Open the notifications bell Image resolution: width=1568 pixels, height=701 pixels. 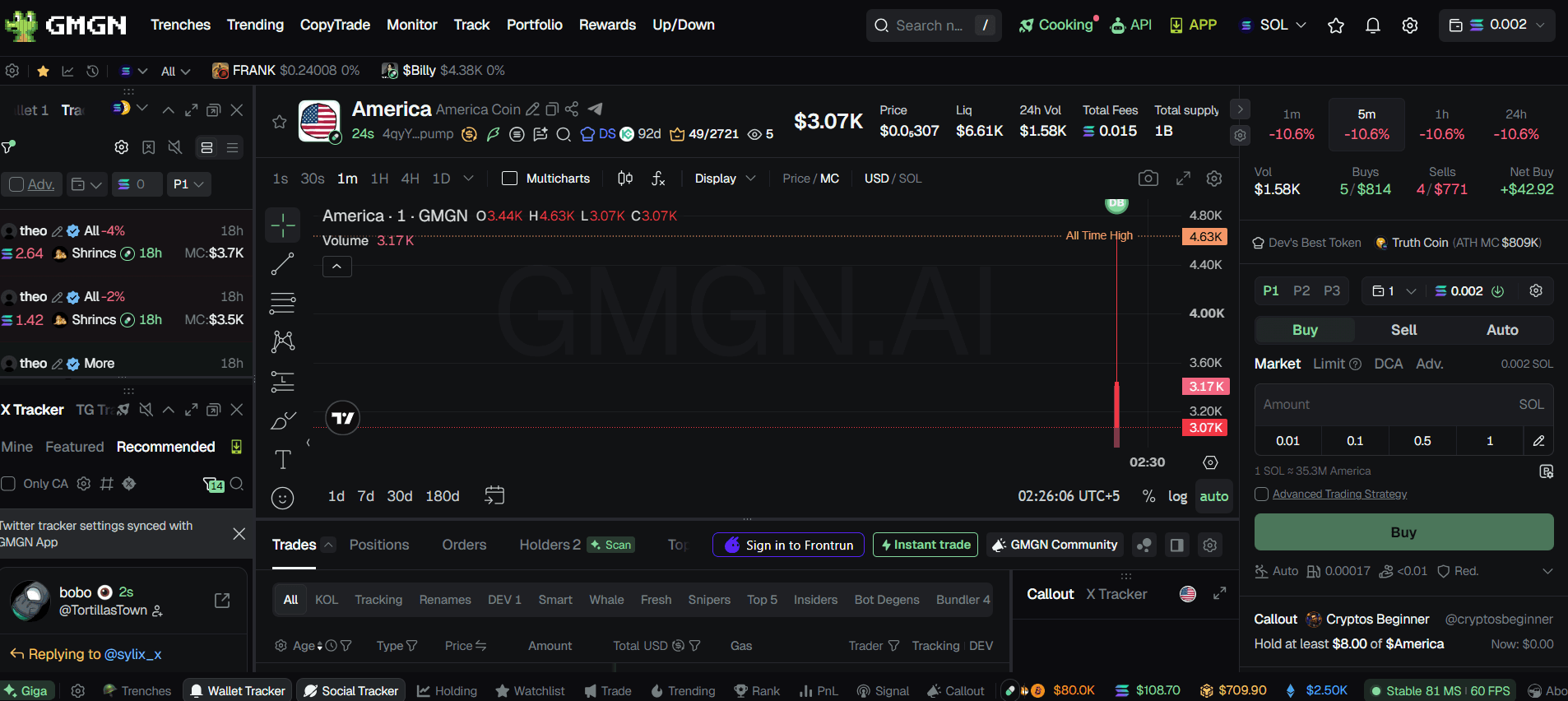(x=1372, y=26)
